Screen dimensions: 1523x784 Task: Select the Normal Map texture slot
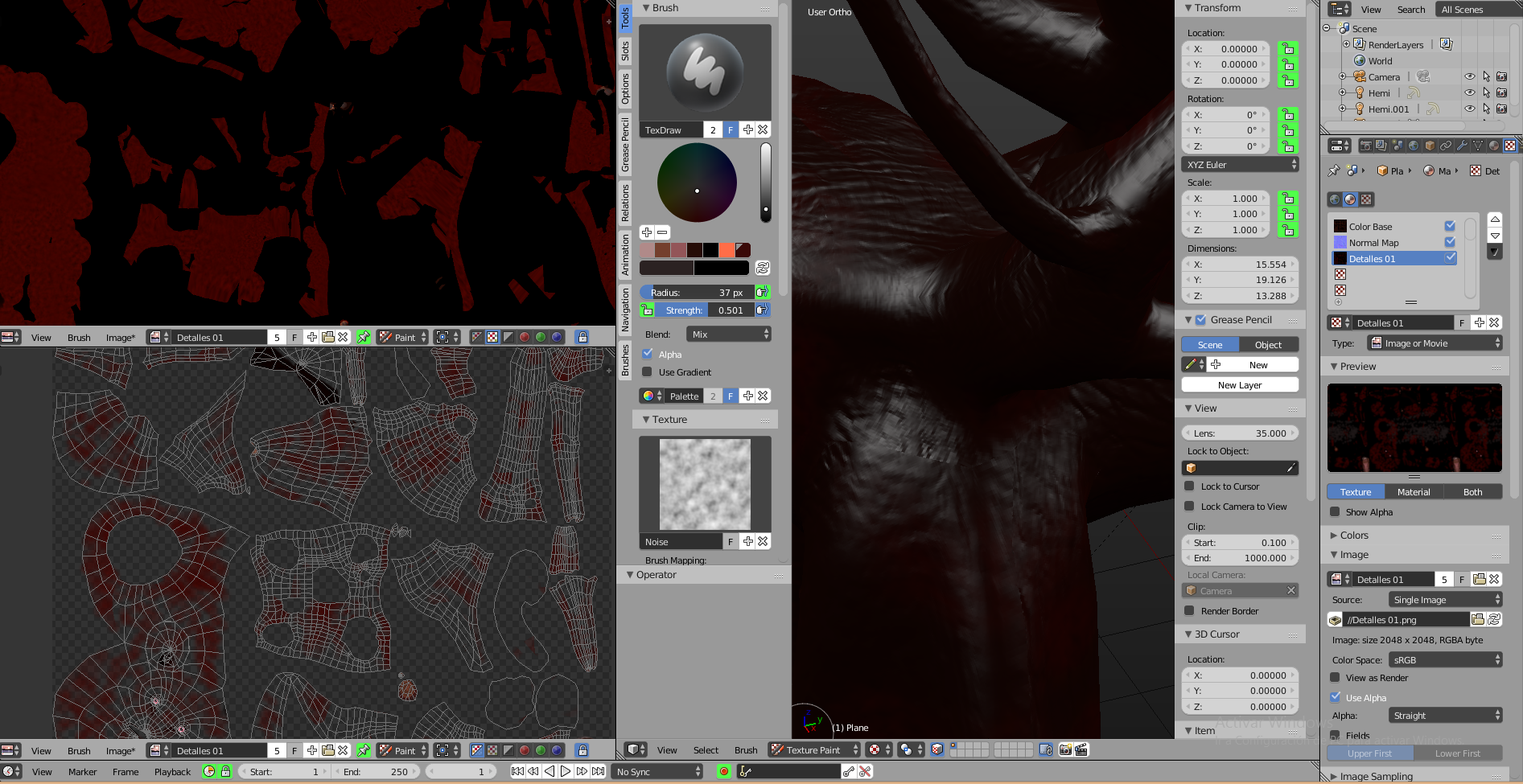(1373, 242)
